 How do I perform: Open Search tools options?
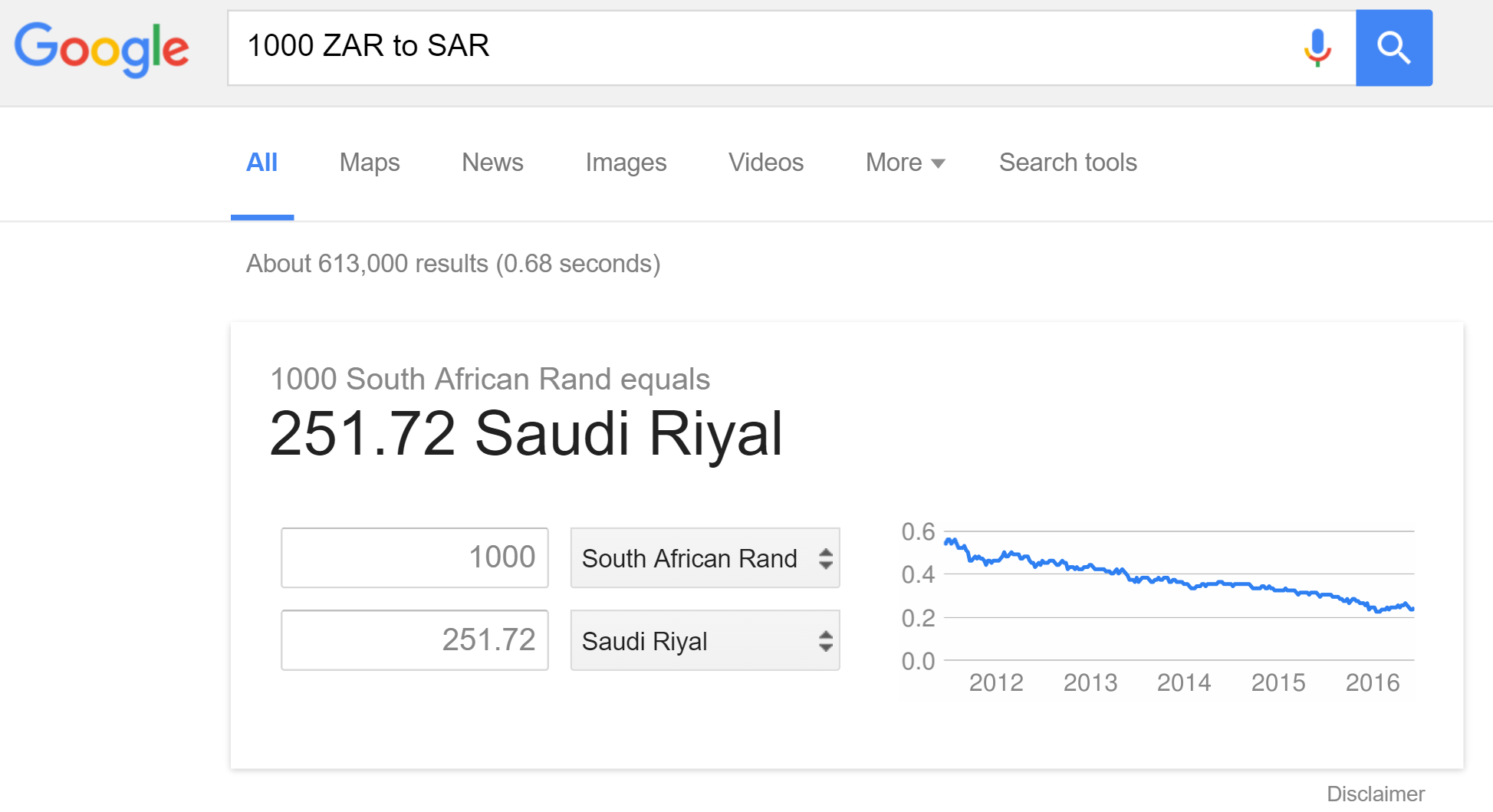[1067, 163]
